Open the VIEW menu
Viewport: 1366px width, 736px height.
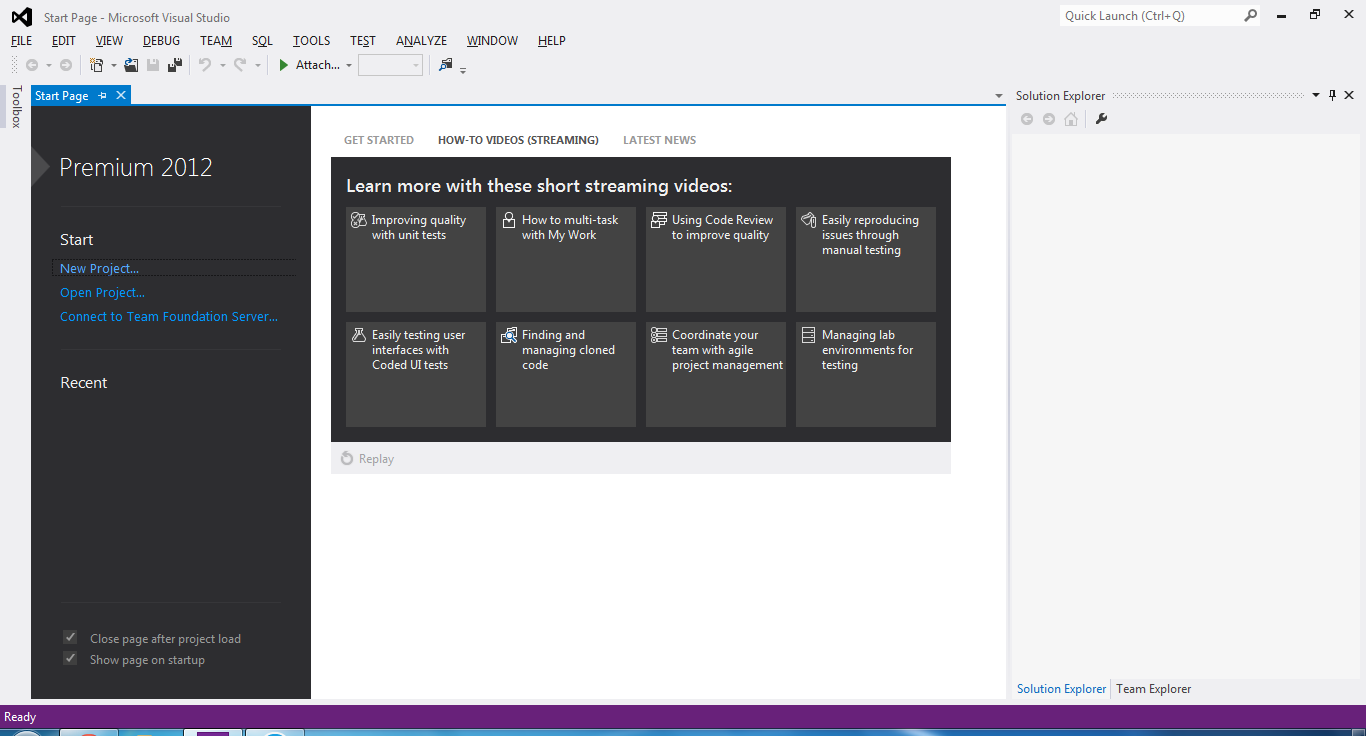tap(109, 41)
